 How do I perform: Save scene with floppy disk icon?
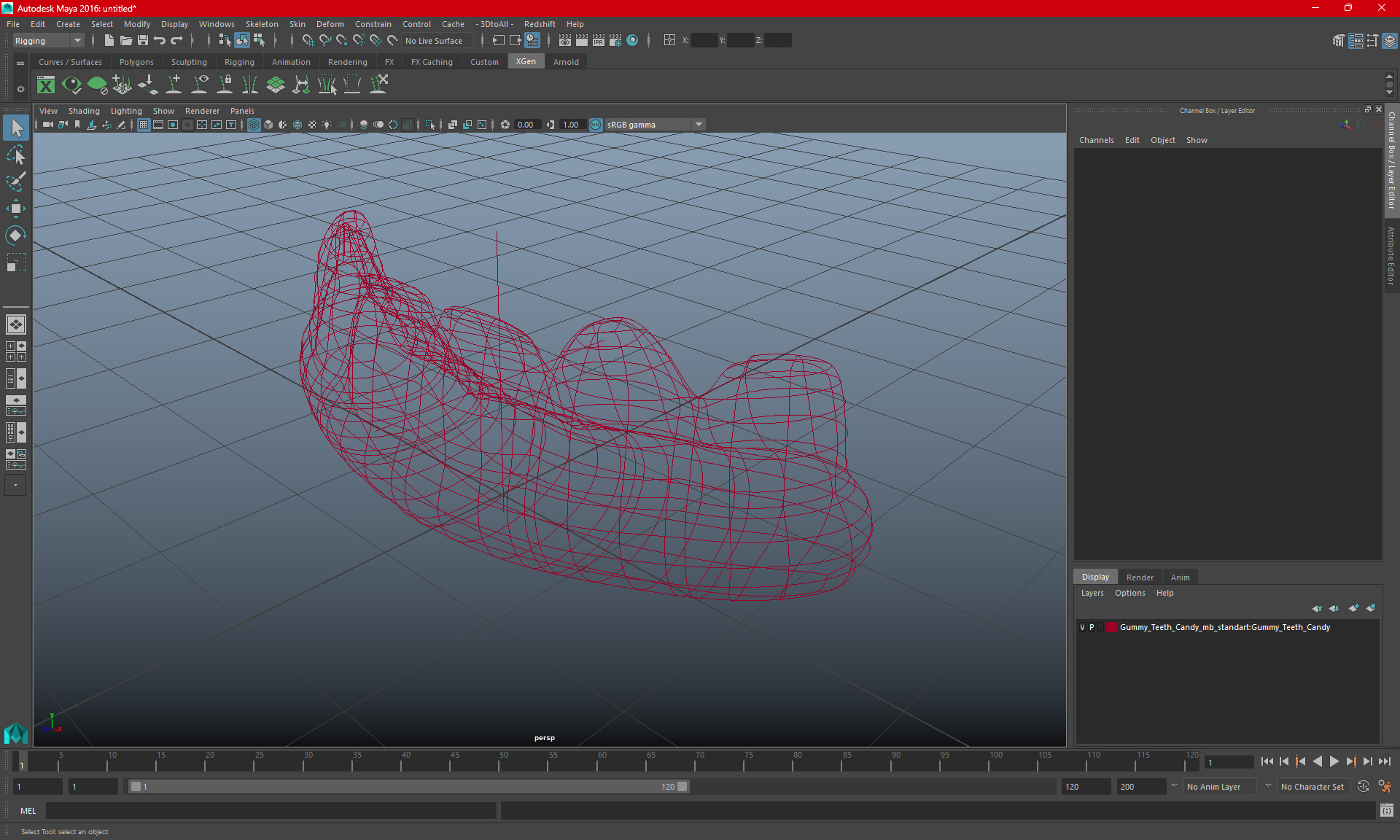[143, 41]
